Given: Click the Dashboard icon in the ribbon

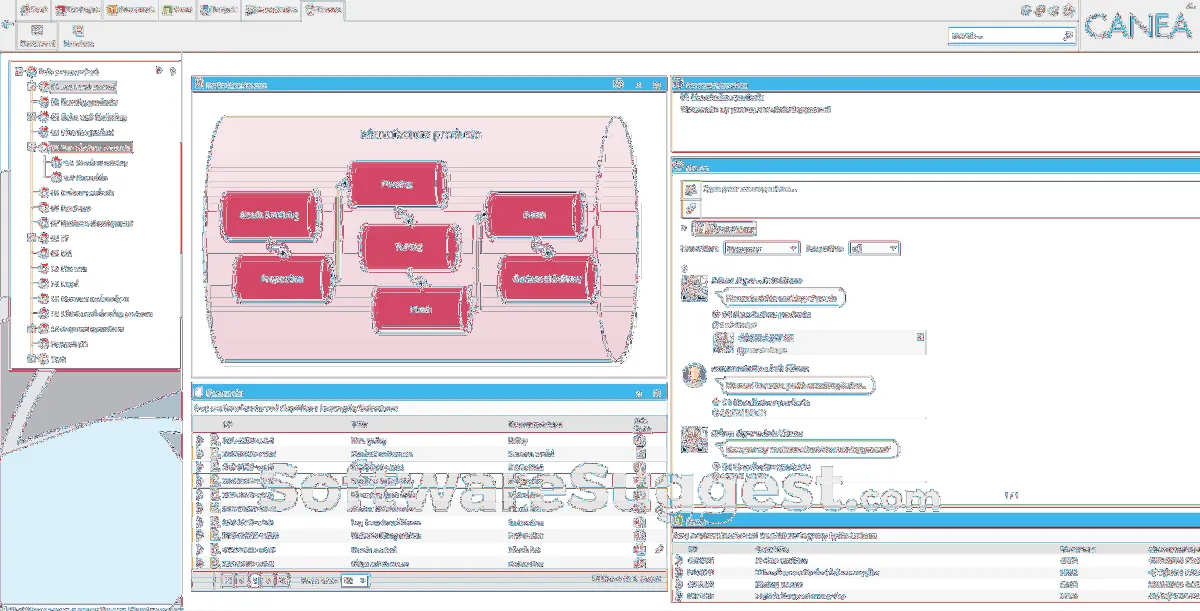Looking at the screenshot, I should click(36, 33).
